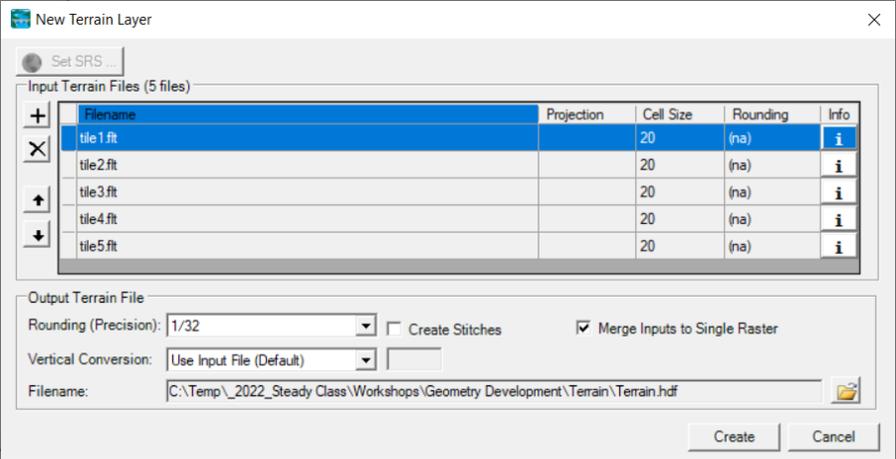
Task: Close the New Terrain Layer dialog
Action: pyautogui.click(x=874, y=20)
